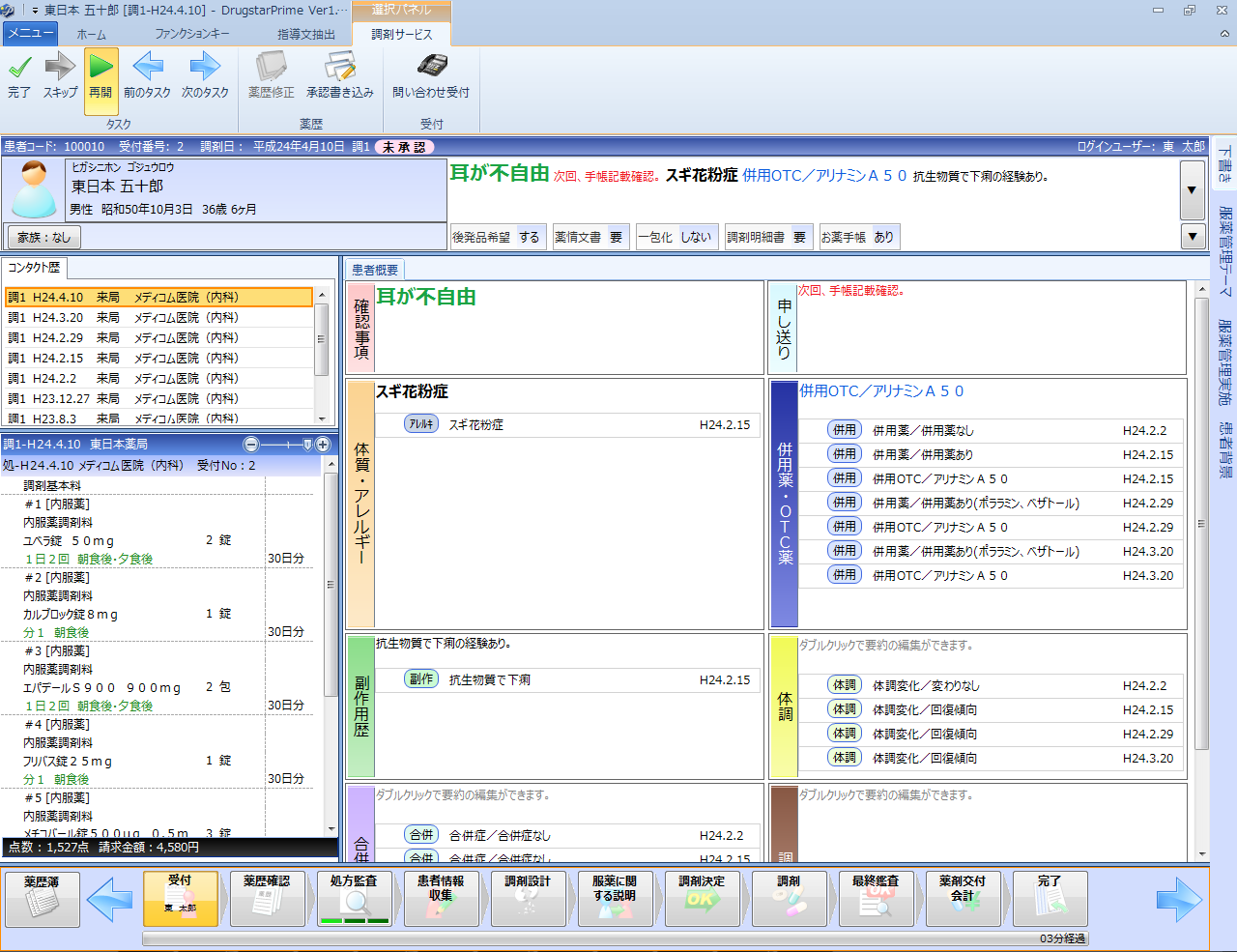Click the patient summary vertical scrollbar
The height and width of the screenshot is (952, 1237).
coord(1202,524)
